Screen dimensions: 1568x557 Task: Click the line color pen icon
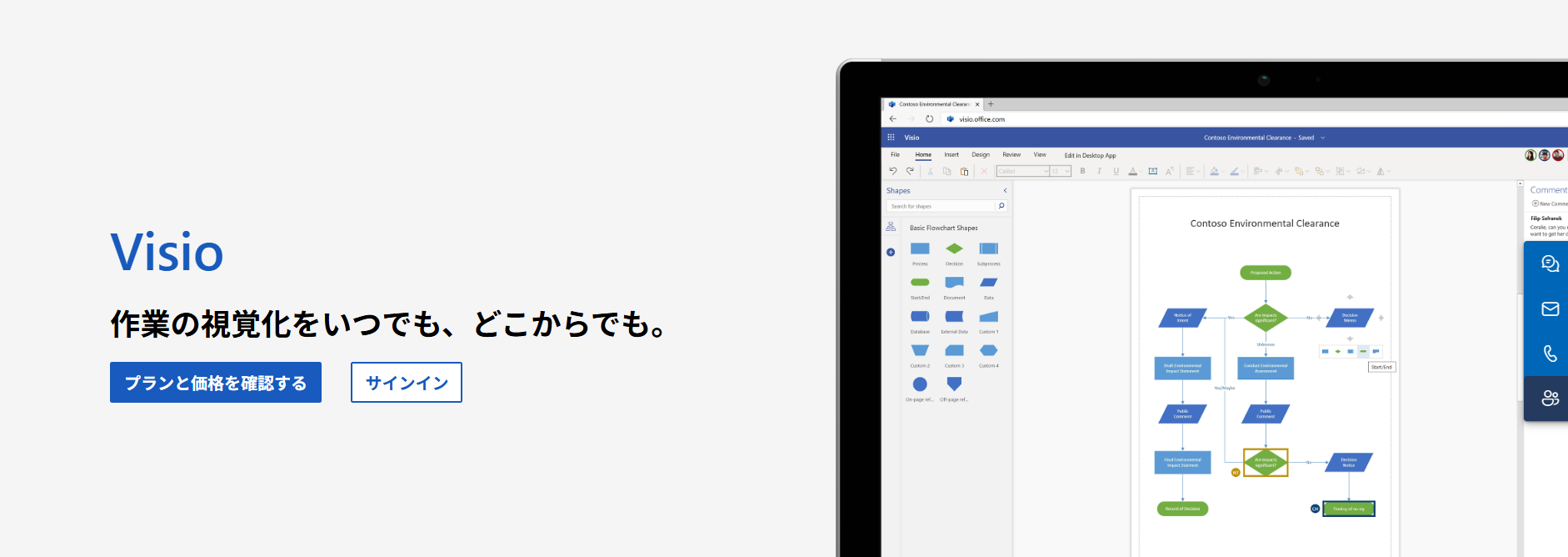tap(1235, 171)
